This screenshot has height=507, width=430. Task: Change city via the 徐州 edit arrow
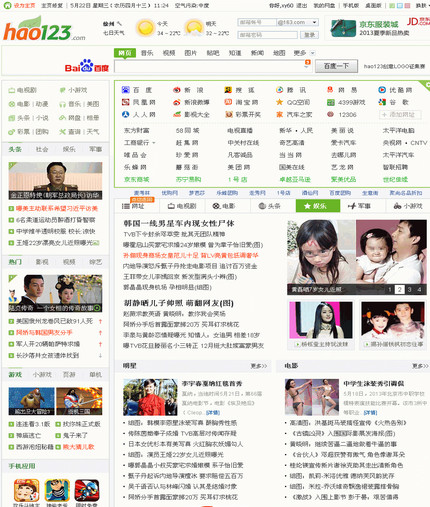pos(119,24)
